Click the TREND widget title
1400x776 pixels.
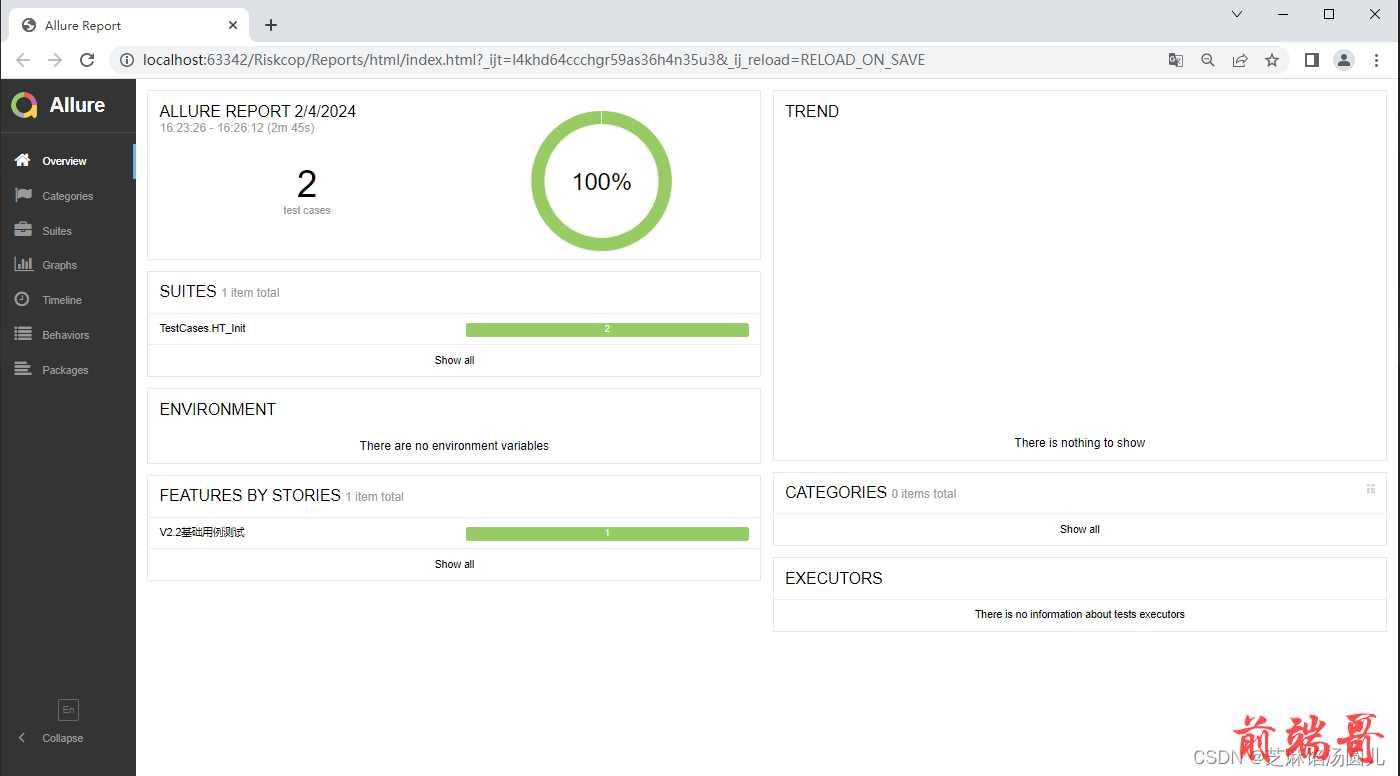812,111
